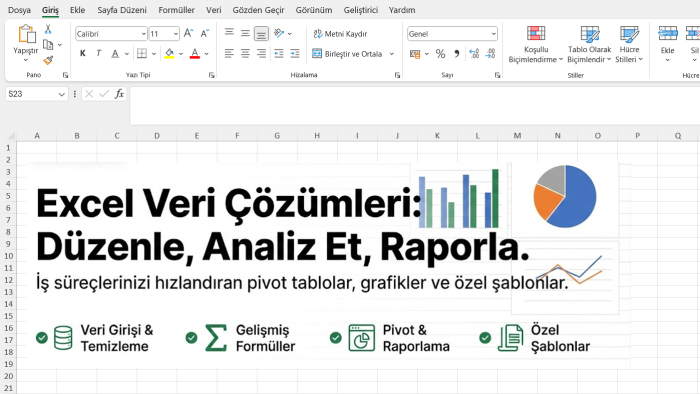This screenshot has width=700, height=394.
Task: Open Yapıştır dropdown arrow
Action: (x=25, y=60)
